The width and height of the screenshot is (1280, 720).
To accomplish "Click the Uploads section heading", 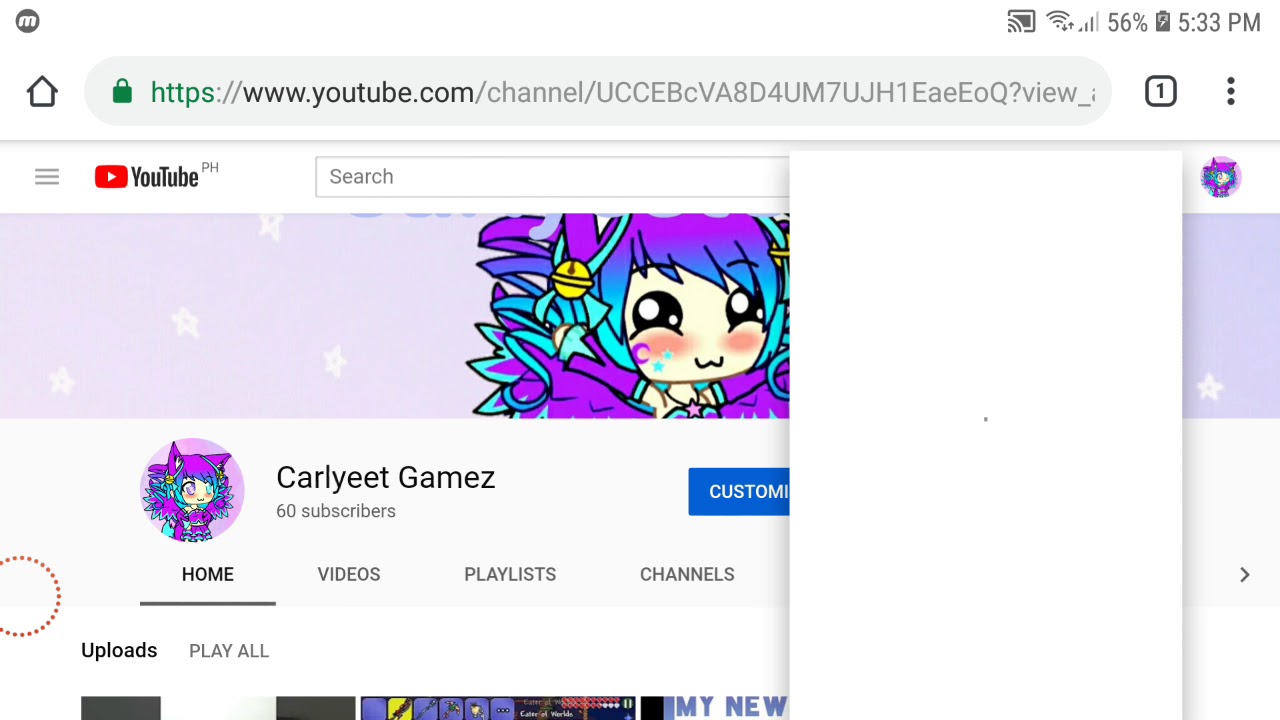I will (x=119, y=651).
